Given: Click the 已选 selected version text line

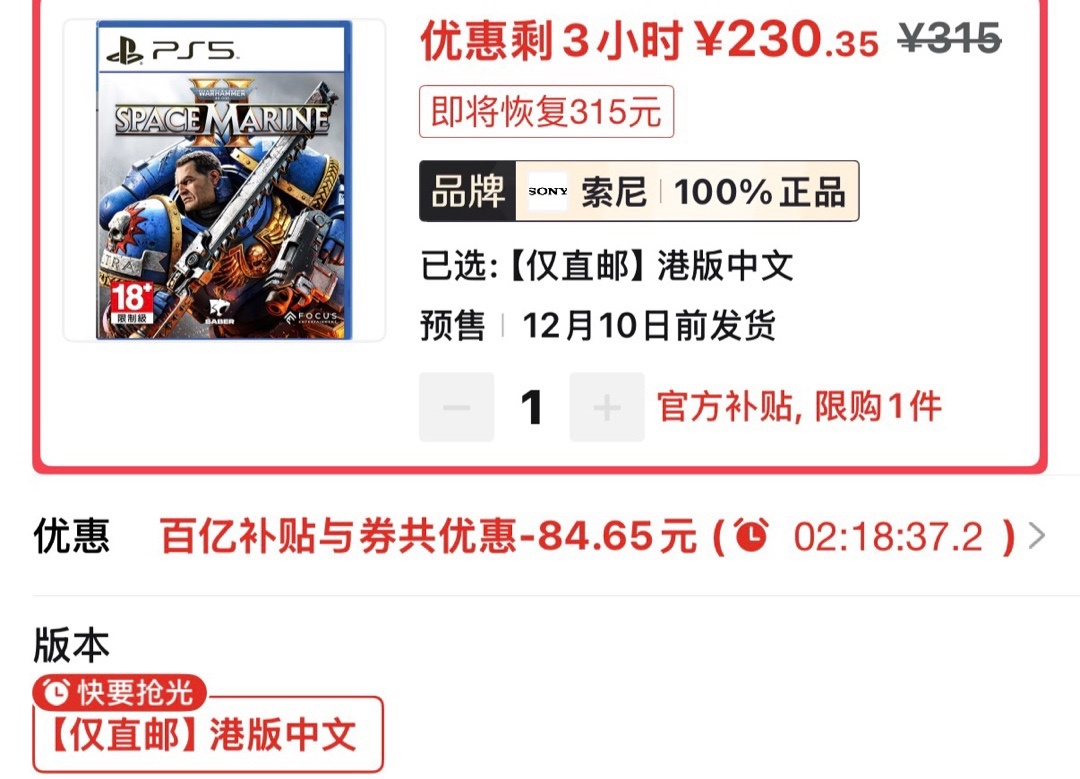Looking at the screenshot, I should pos(607,266).
